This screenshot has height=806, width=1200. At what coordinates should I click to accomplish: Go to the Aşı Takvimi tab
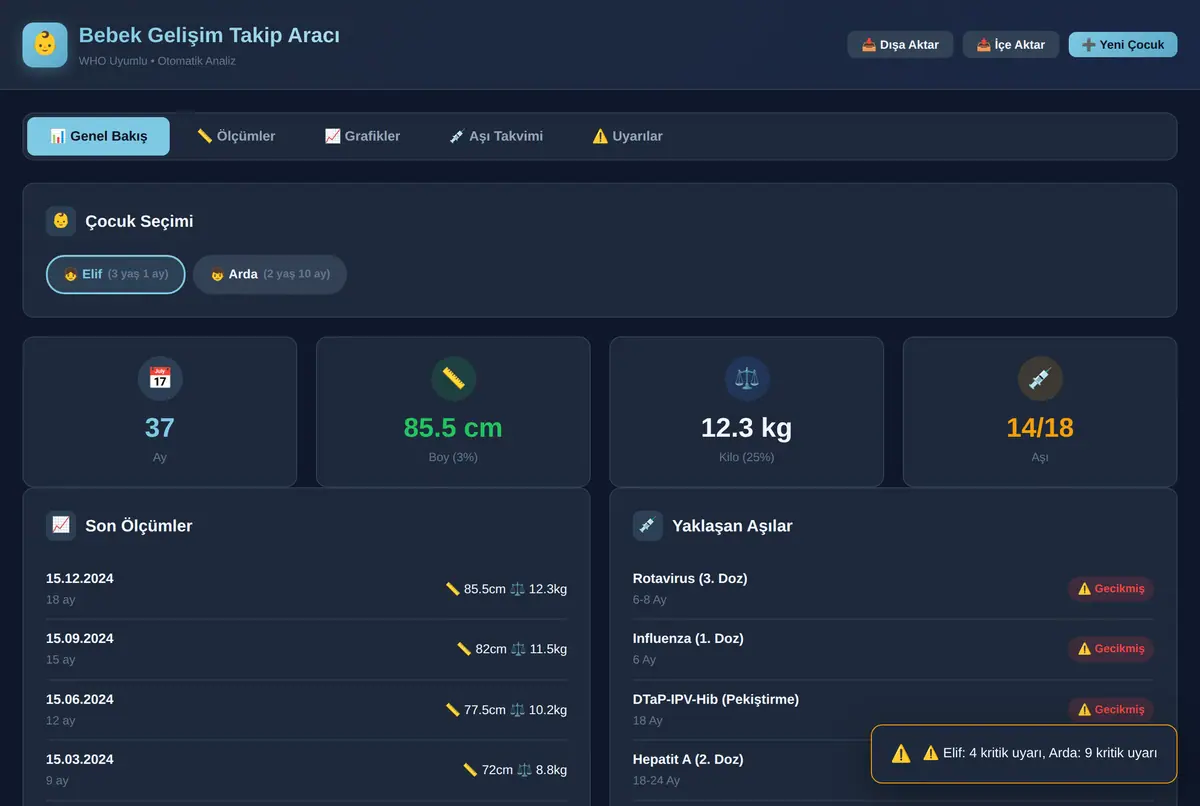[x=497, y=136]
